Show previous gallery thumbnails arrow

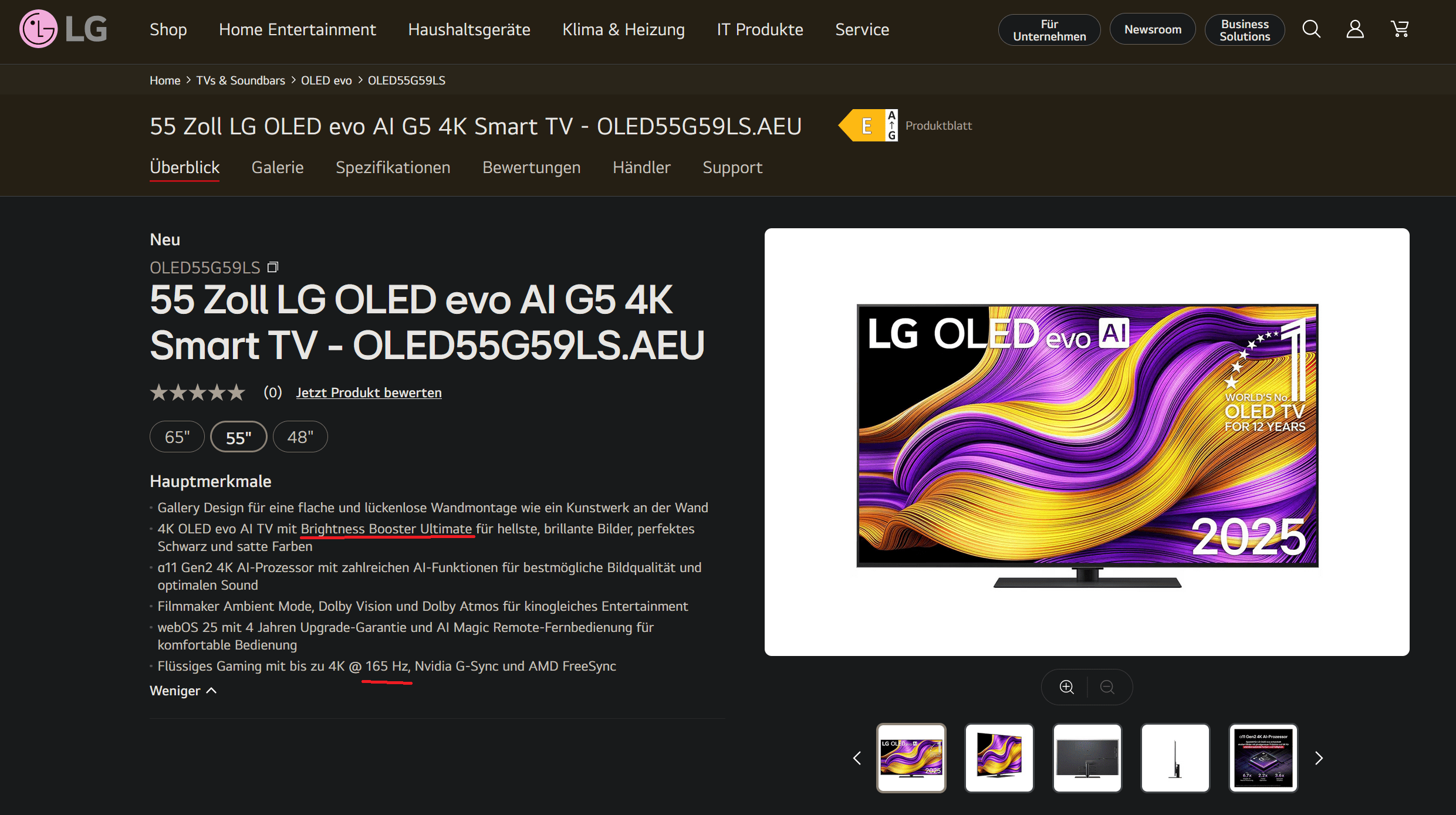point(857,758)
